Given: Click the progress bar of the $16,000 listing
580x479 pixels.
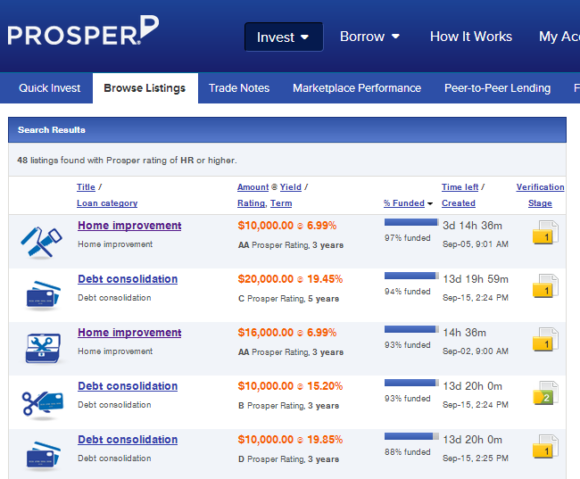Looking at the screenshot, I should [411, 329].
